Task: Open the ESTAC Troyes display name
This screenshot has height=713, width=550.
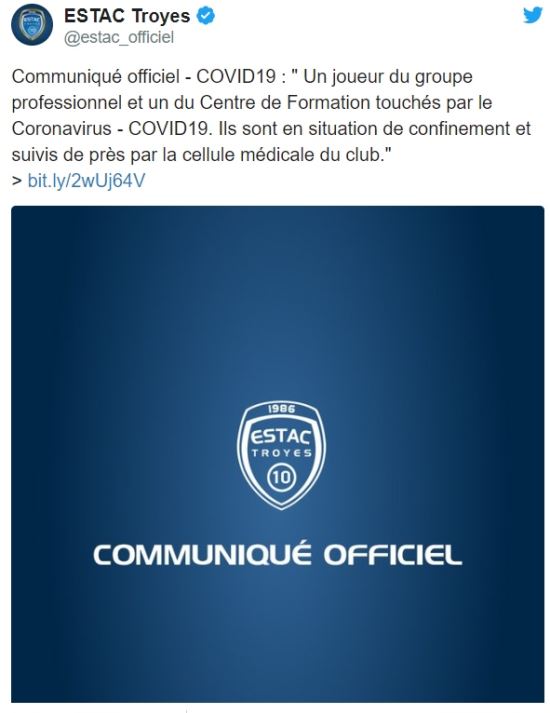Action: 127,16
